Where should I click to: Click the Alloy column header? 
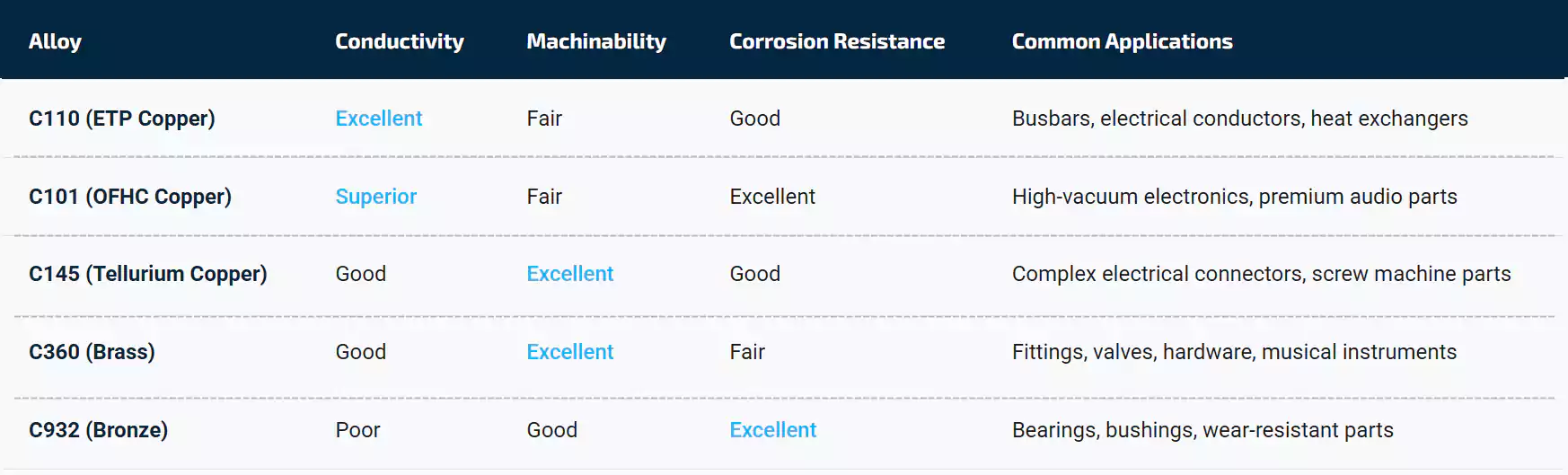pos(55,41)
